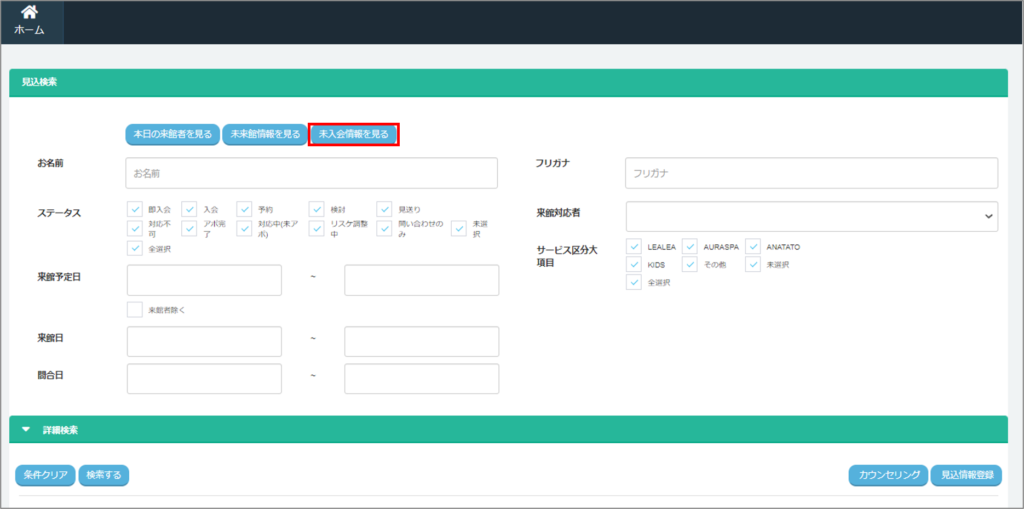Click the 検索する button

point(104,475)
